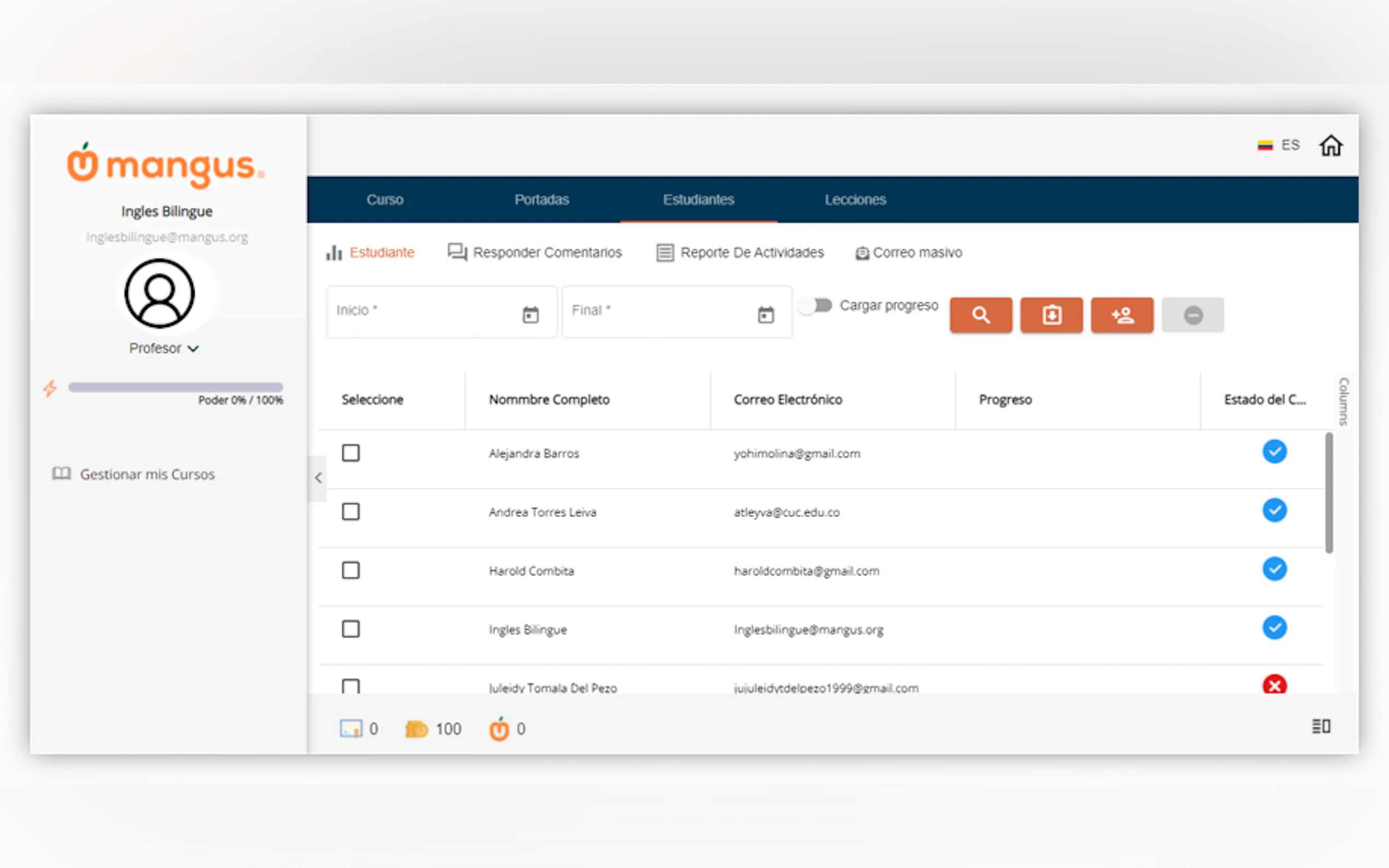Image resolution: width=1389 pixels, height=868 pixels.
Task: Open the Inicio date calendar picker
Action: coord(530,315)
